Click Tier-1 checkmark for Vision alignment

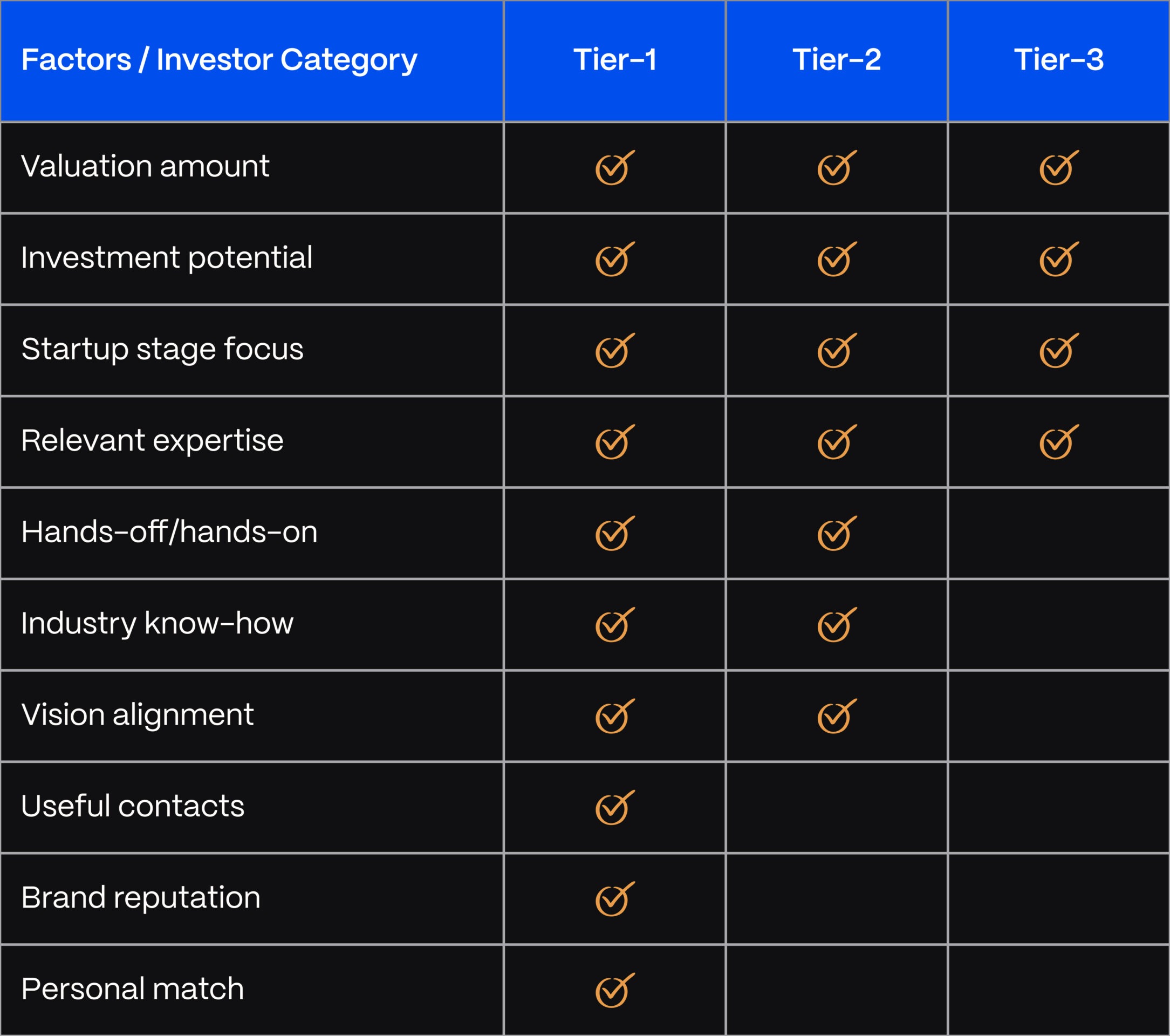point(615,716)
